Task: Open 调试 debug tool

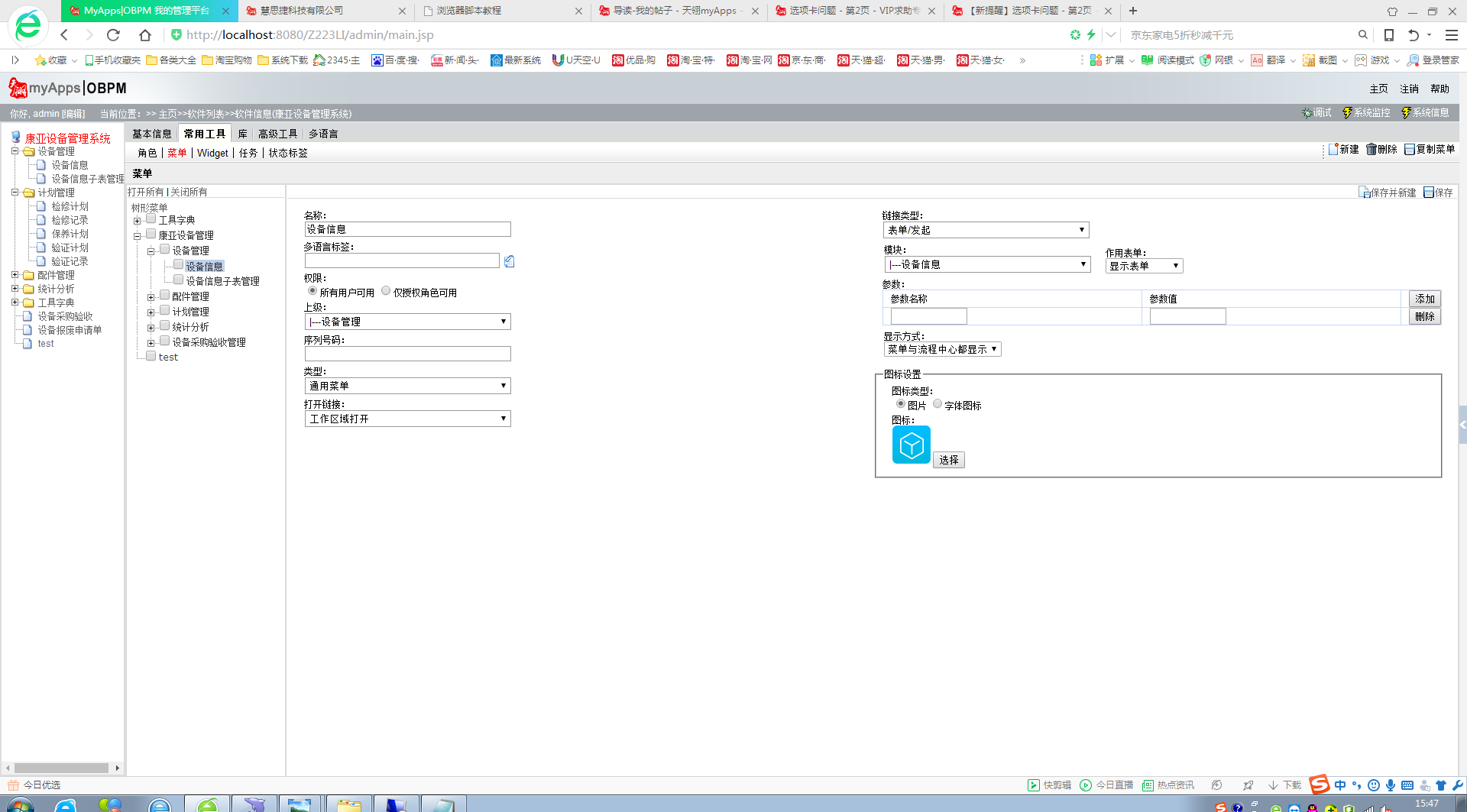Action: (1316, 113)
